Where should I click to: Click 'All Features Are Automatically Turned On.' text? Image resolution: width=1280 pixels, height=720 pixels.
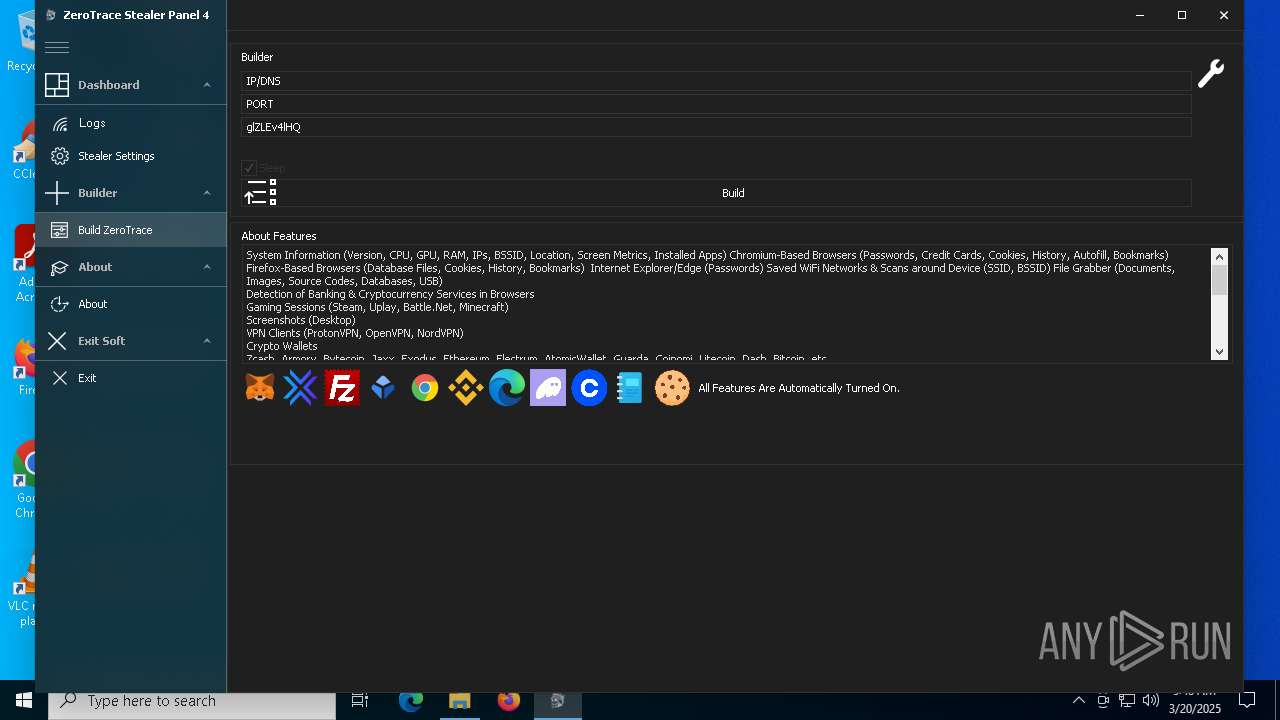coord(799,388)
